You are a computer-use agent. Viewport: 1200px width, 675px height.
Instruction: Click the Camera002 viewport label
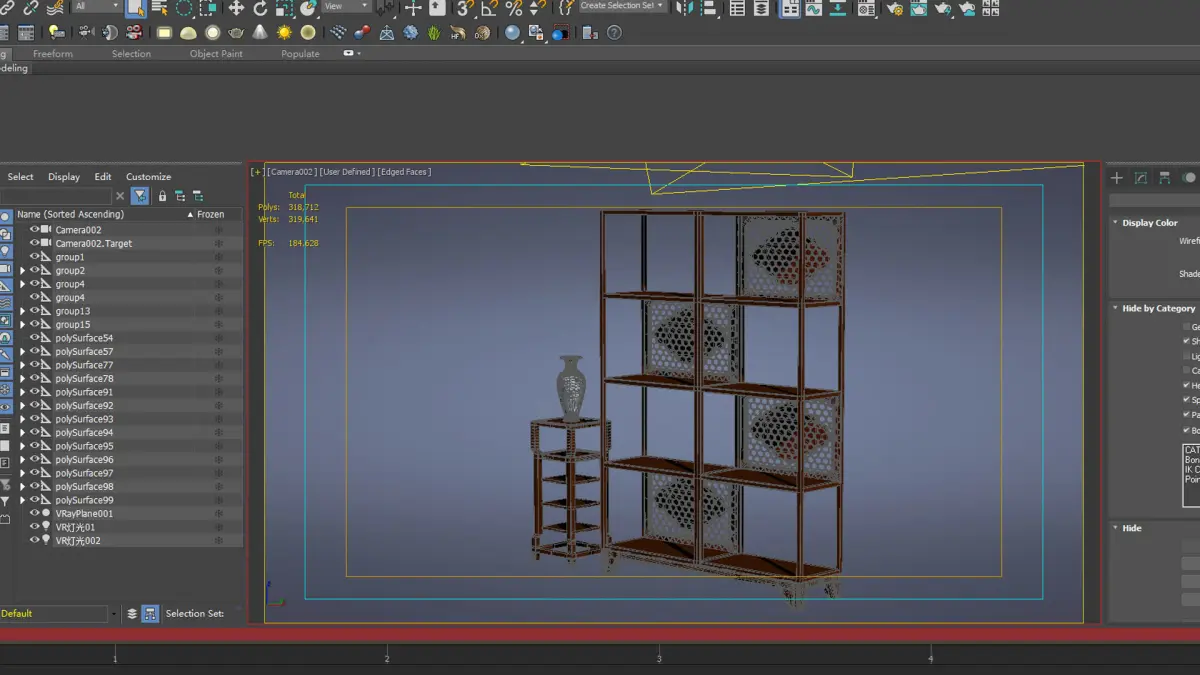tap(291, 172)
